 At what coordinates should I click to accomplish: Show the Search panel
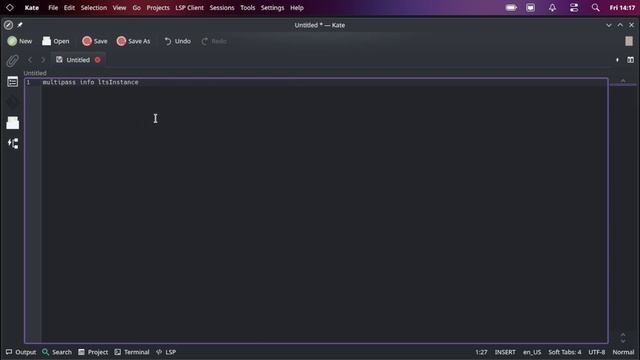(57, 352)
